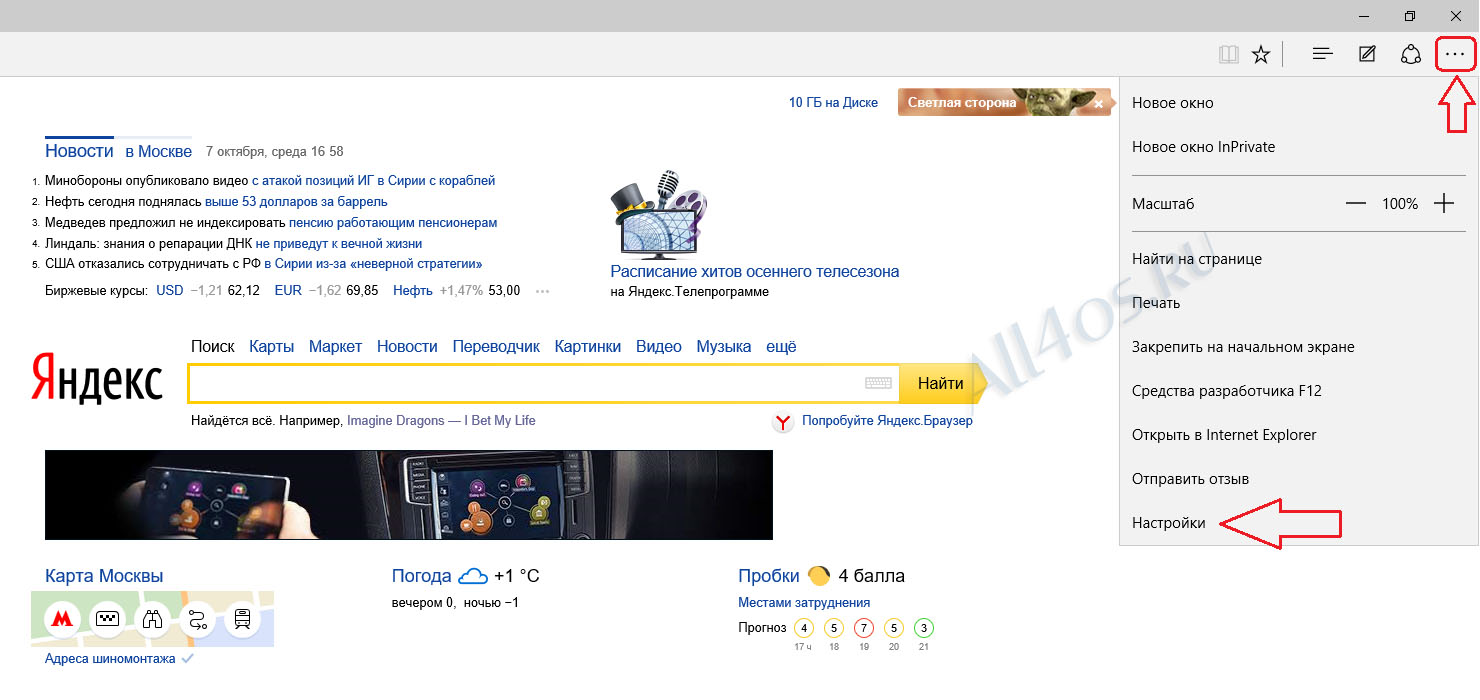Open Расписание хитов осеннего телесезона link
1480x700 pixels.
[x=755, y=272]
